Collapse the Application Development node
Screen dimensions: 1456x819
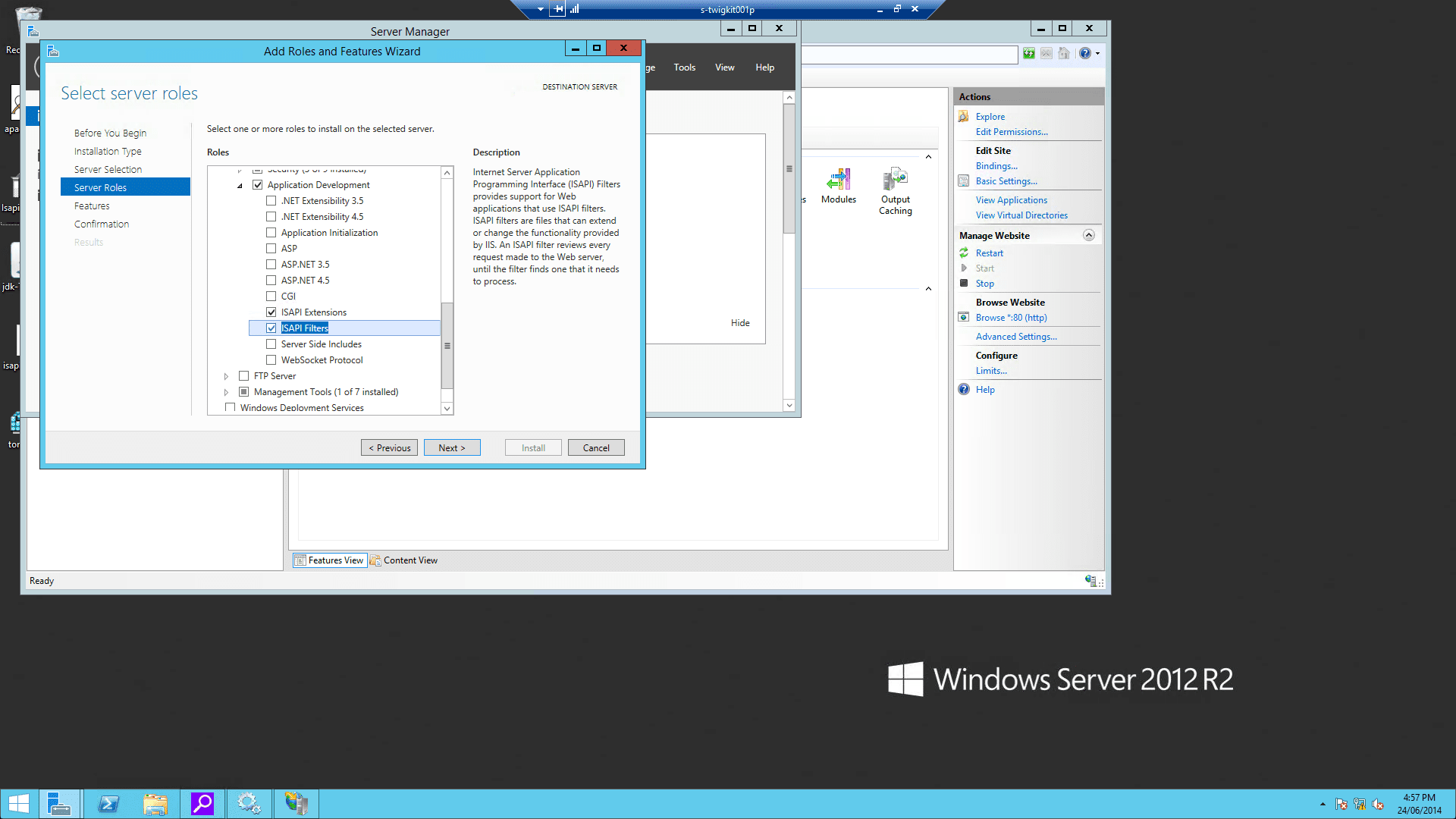(x=240, y=185)
